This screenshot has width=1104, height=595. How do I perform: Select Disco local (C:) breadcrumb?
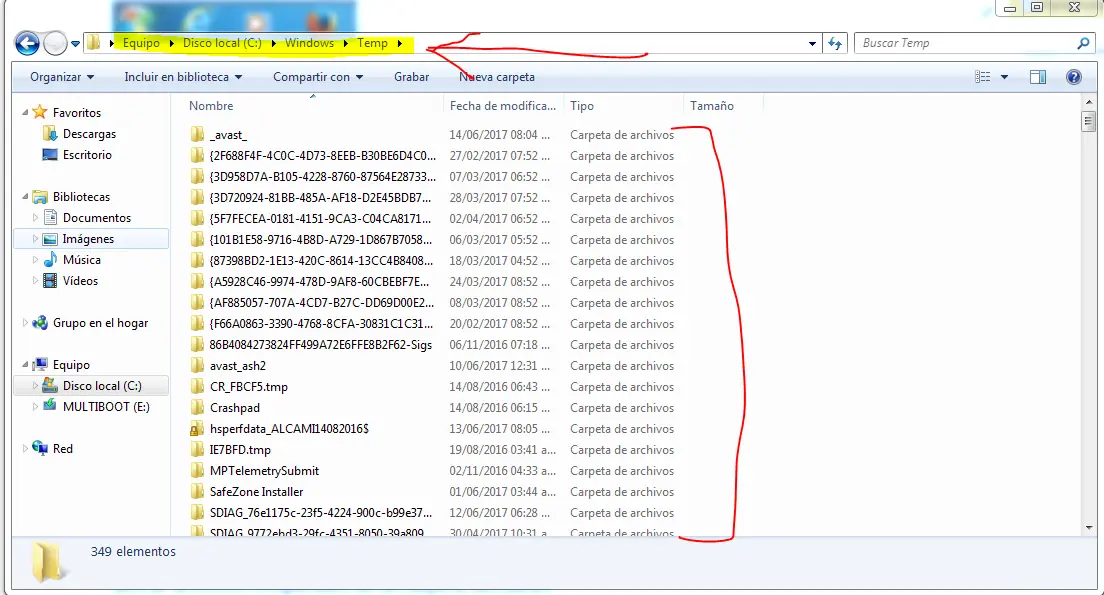(x=222, y=43)
